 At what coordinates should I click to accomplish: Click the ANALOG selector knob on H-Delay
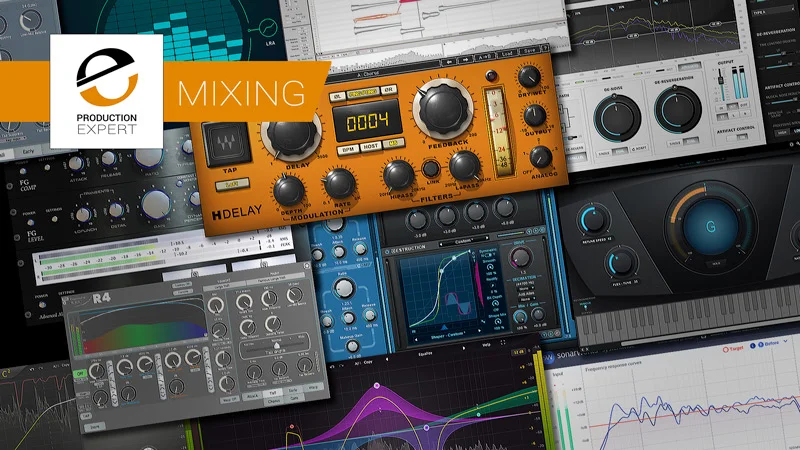point(540,157)
